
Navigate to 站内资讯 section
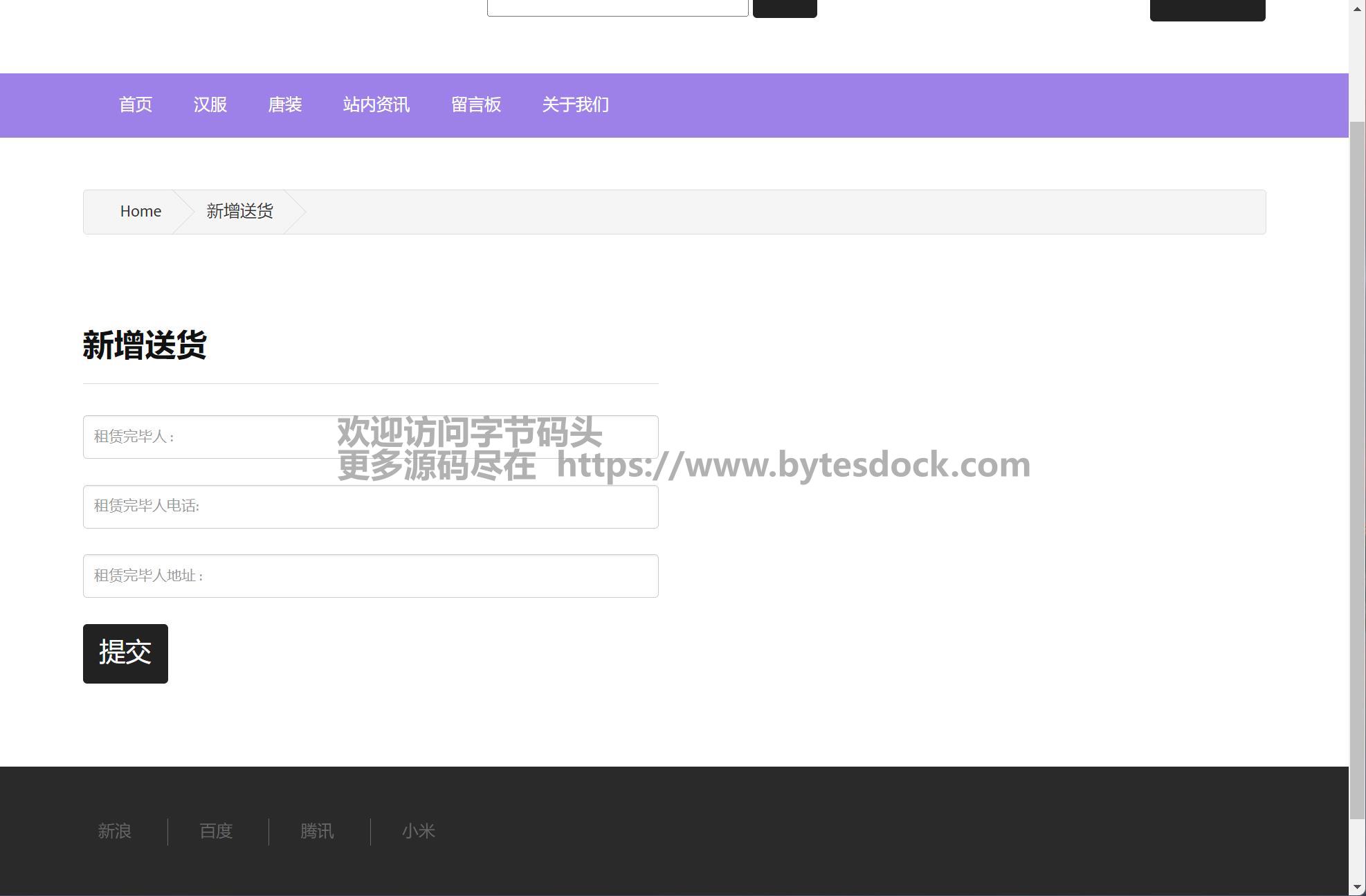[x=376, y=104]
